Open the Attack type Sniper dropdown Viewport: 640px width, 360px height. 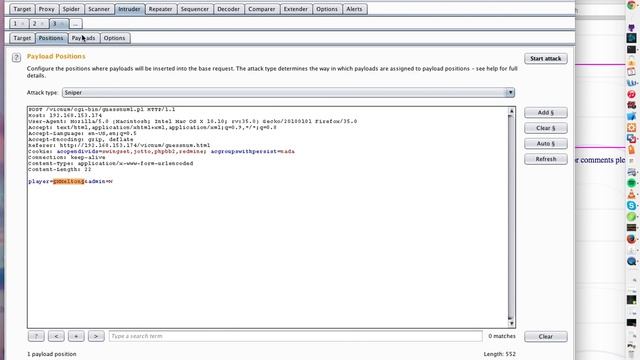pyautogui.click(x=288, y=93)
